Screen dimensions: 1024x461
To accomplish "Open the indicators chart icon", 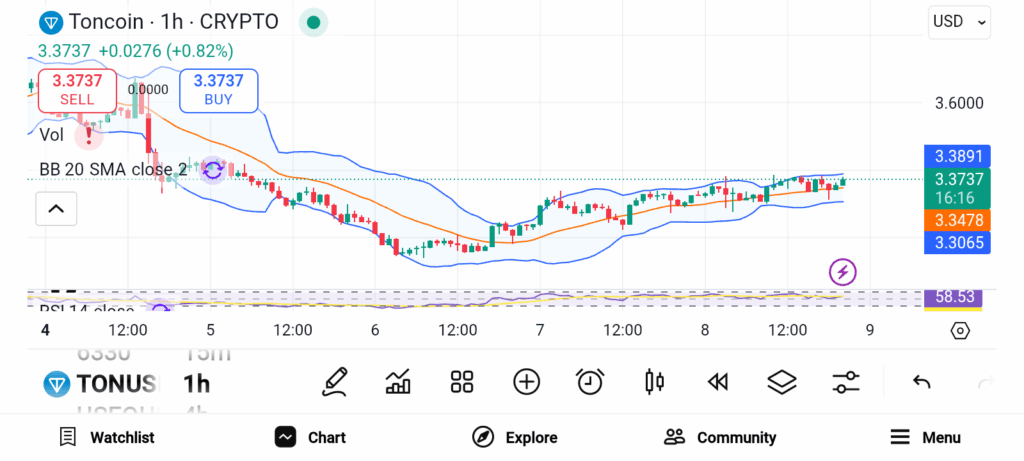I will pyautogui.click(x=398, y=381).
